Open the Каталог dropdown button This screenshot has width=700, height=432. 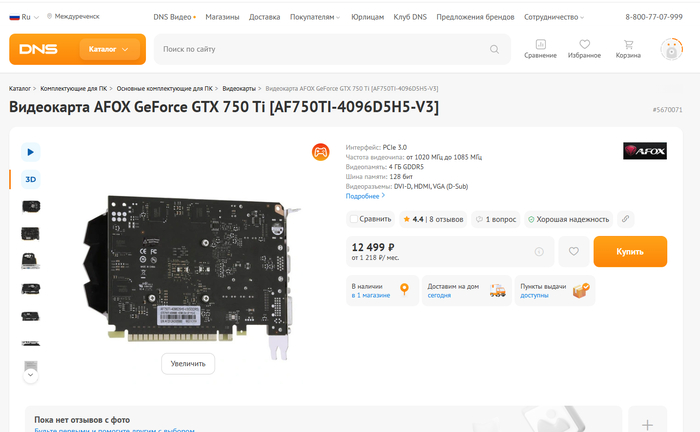pos(109,49)
